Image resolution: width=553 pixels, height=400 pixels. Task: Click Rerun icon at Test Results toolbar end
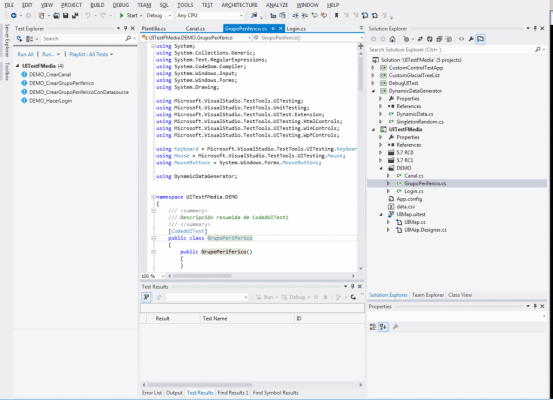(x=353, y=297)
